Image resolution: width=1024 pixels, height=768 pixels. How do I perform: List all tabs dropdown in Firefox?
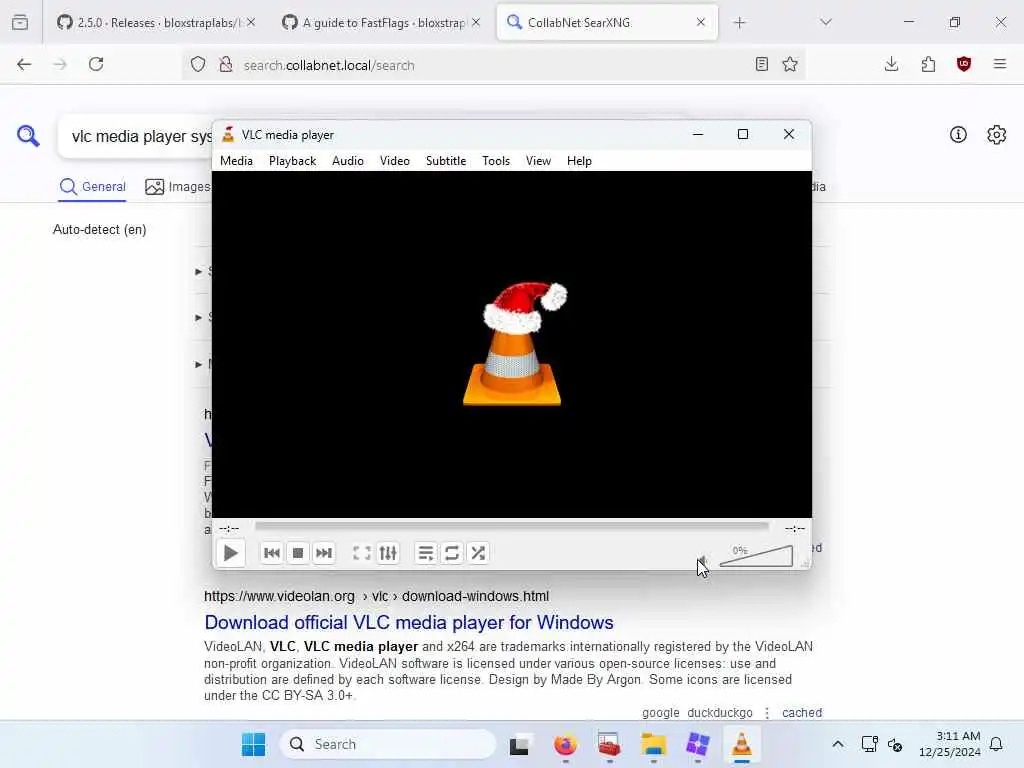tap(826, 23)
